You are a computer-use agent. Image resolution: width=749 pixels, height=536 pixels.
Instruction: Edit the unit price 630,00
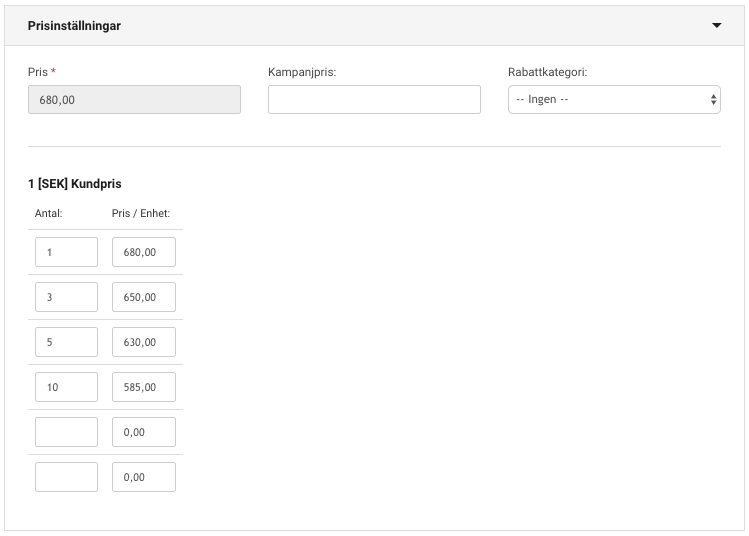click(144, 342)
